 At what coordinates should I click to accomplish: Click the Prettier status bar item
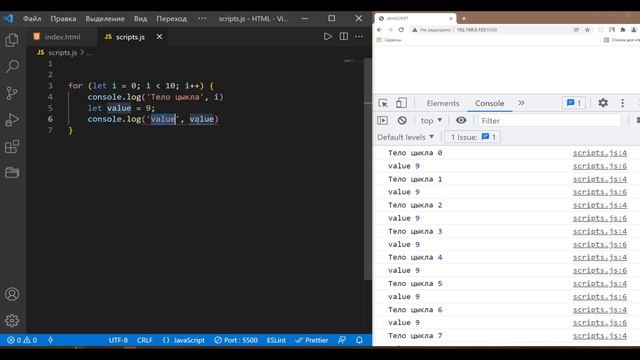[x=311, y=340]
